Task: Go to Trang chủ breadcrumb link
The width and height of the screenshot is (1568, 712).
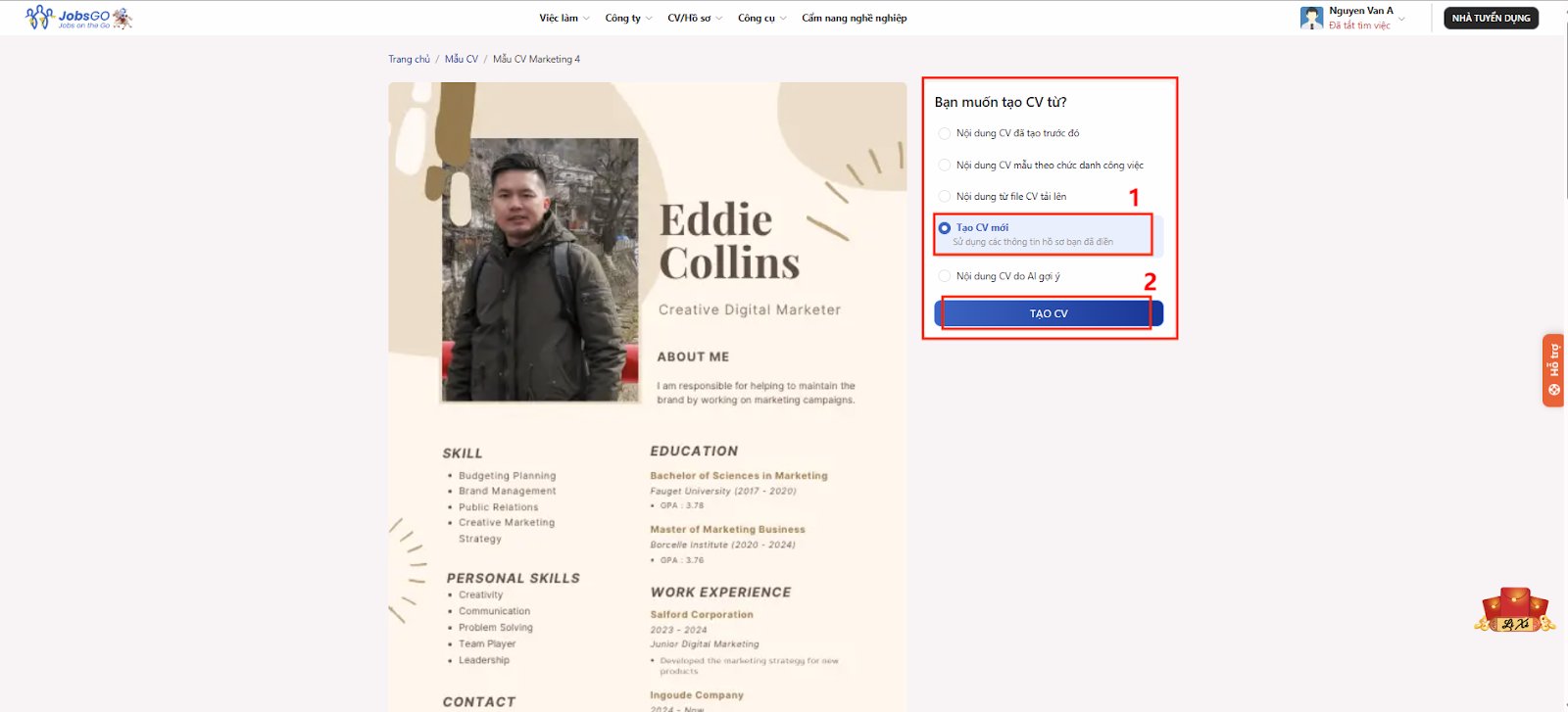Action: [409, 60]
